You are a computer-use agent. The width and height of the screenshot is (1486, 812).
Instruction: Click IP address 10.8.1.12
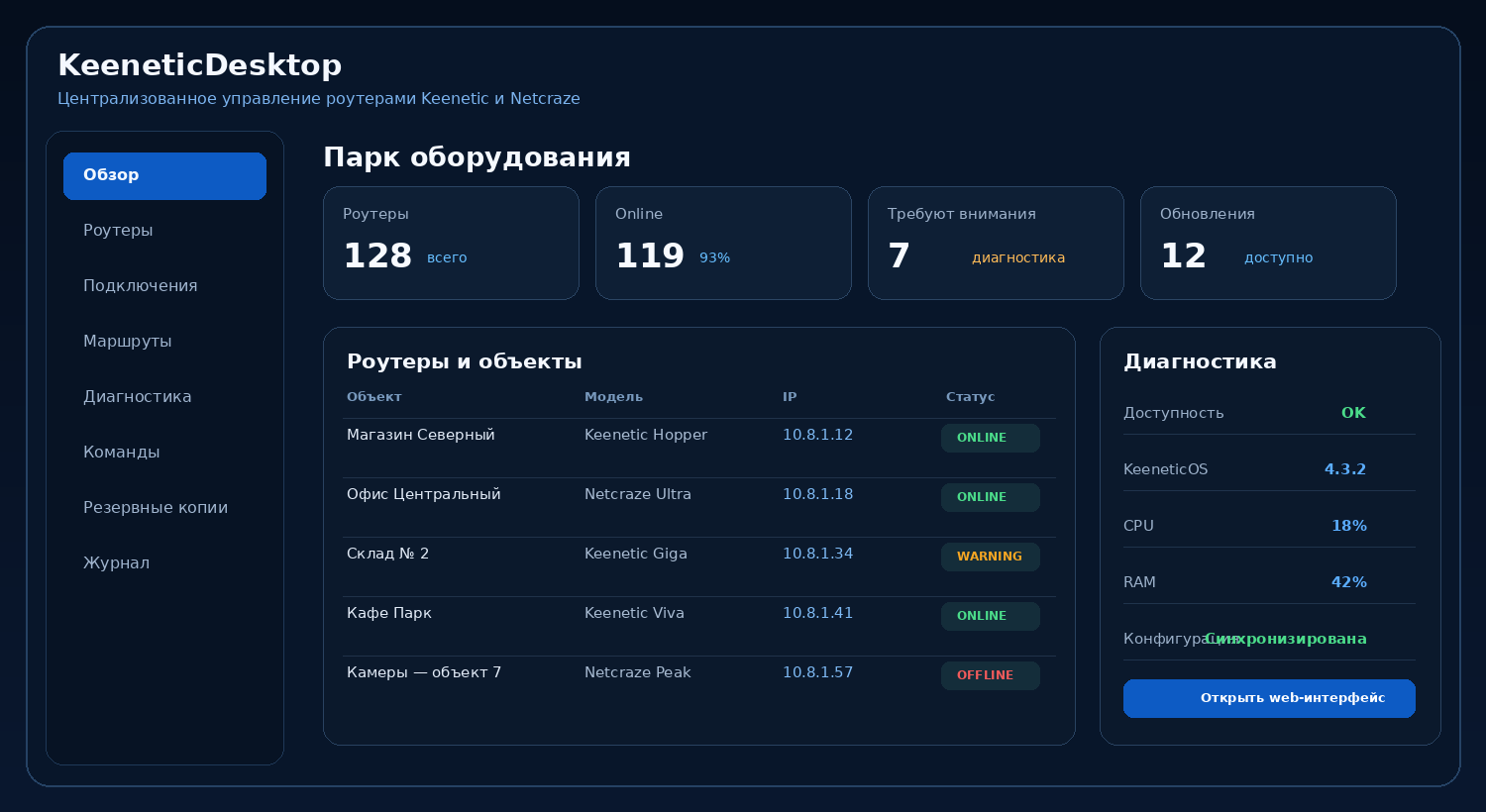[x=817, y=435]
